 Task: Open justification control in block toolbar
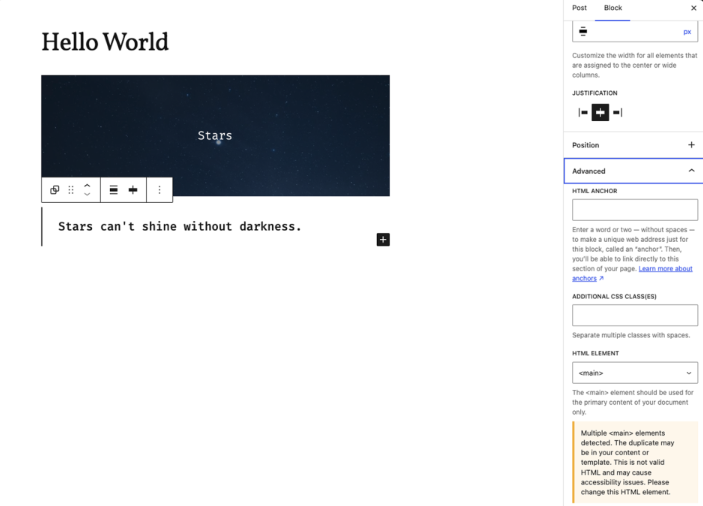coord(133,189)
